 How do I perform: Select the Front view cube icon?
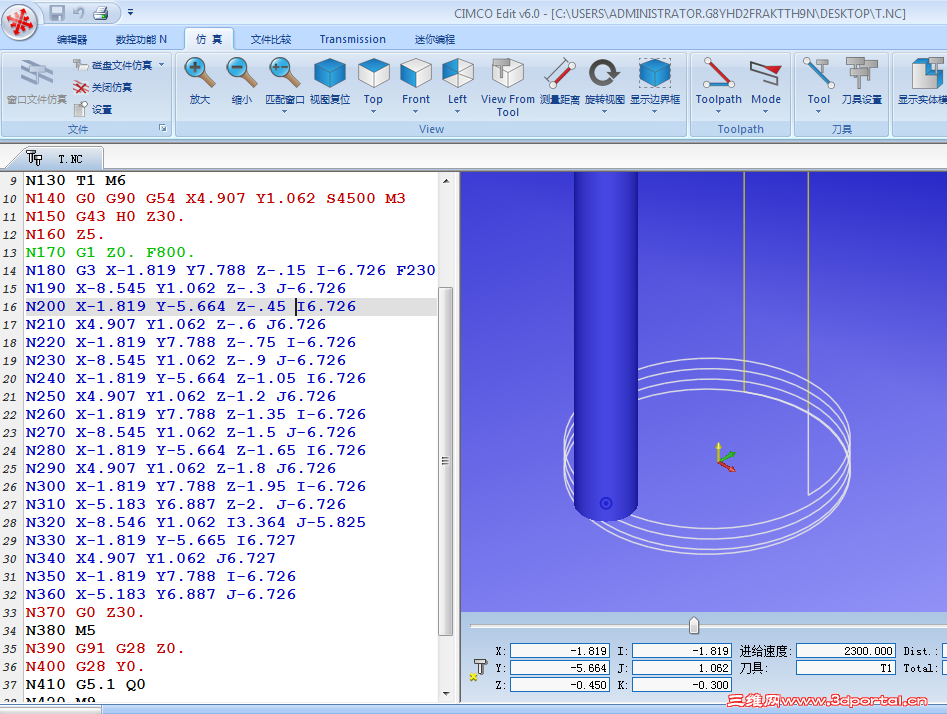pos(416,73)
